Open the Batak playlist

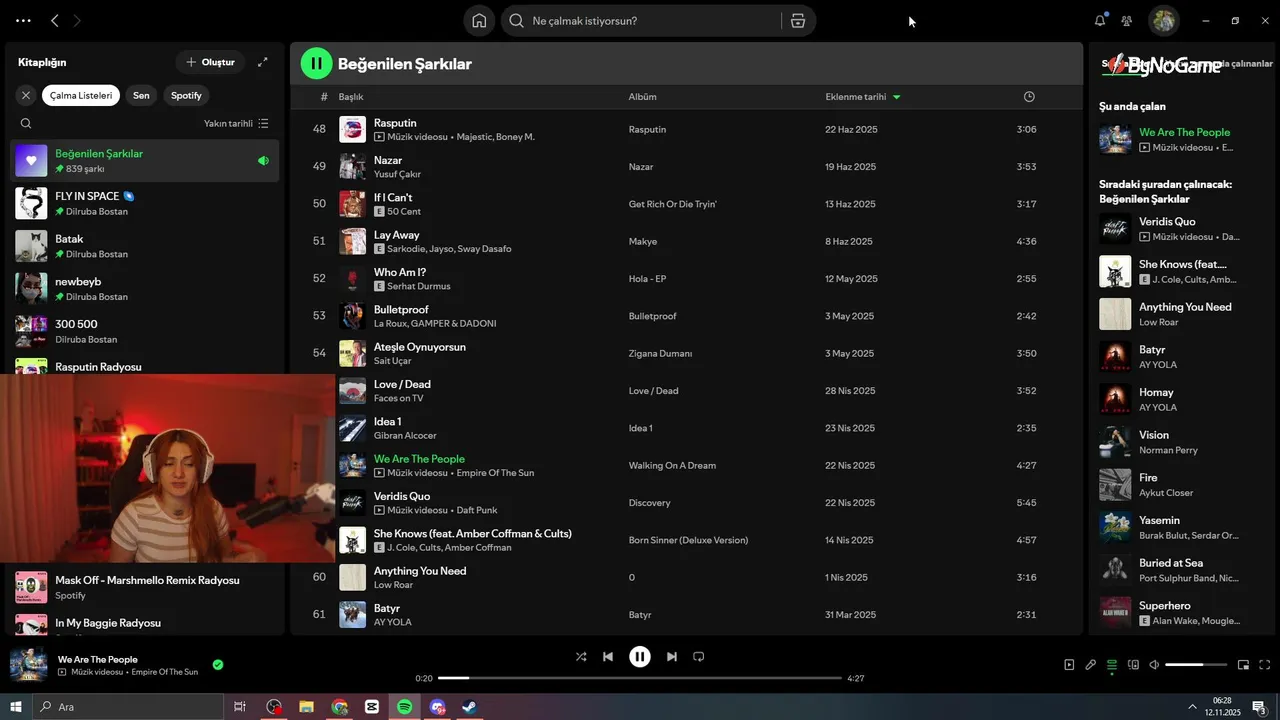click(x=145, y=246)
